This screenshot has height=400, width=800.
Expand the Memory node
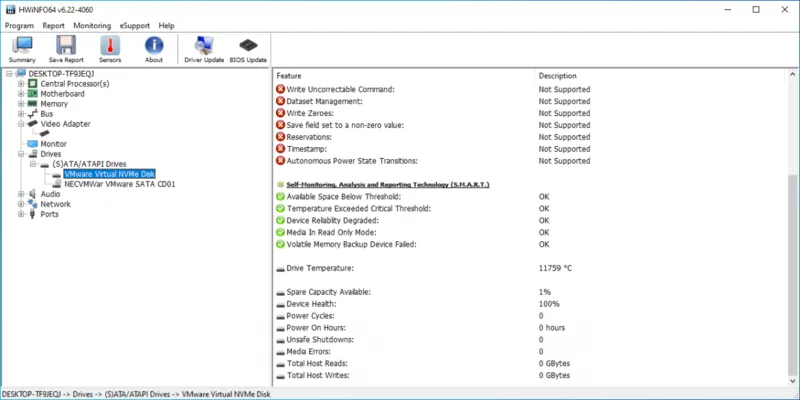[21, 104]
